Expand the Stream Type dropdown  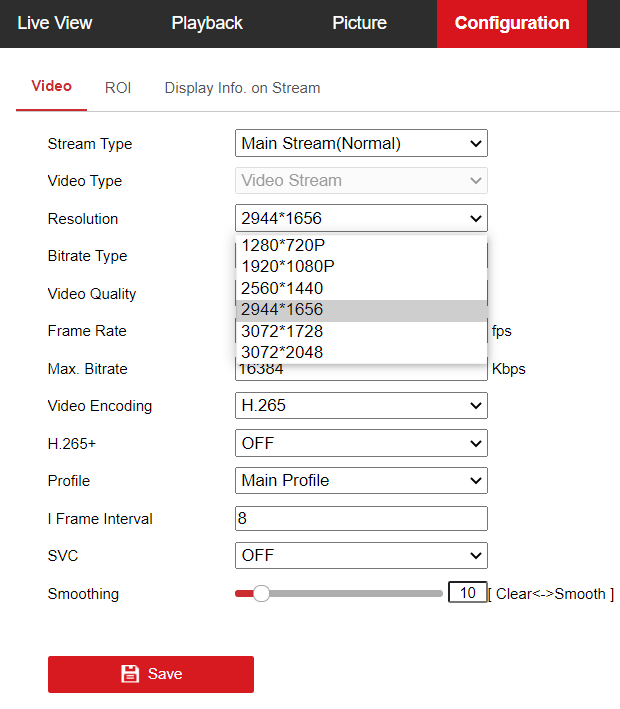[361, 144]
